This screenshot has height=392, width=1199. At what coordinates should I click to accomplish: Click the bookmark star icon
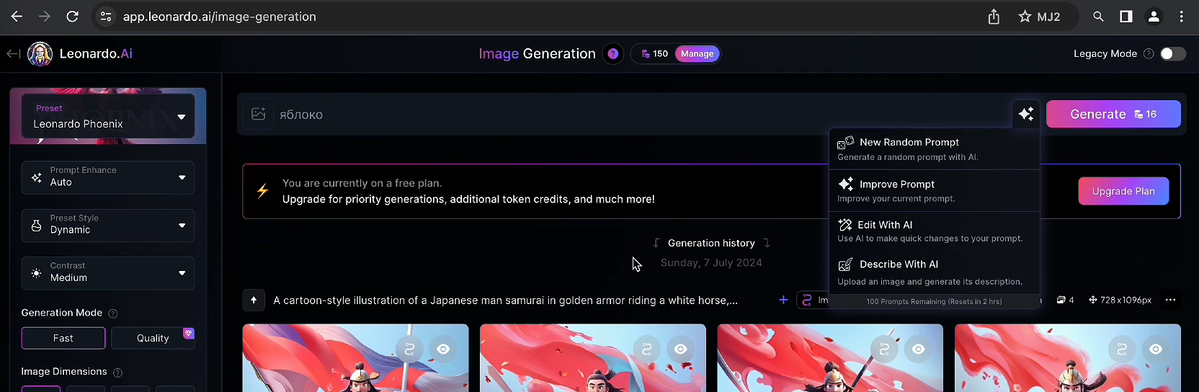[1025, 16]
